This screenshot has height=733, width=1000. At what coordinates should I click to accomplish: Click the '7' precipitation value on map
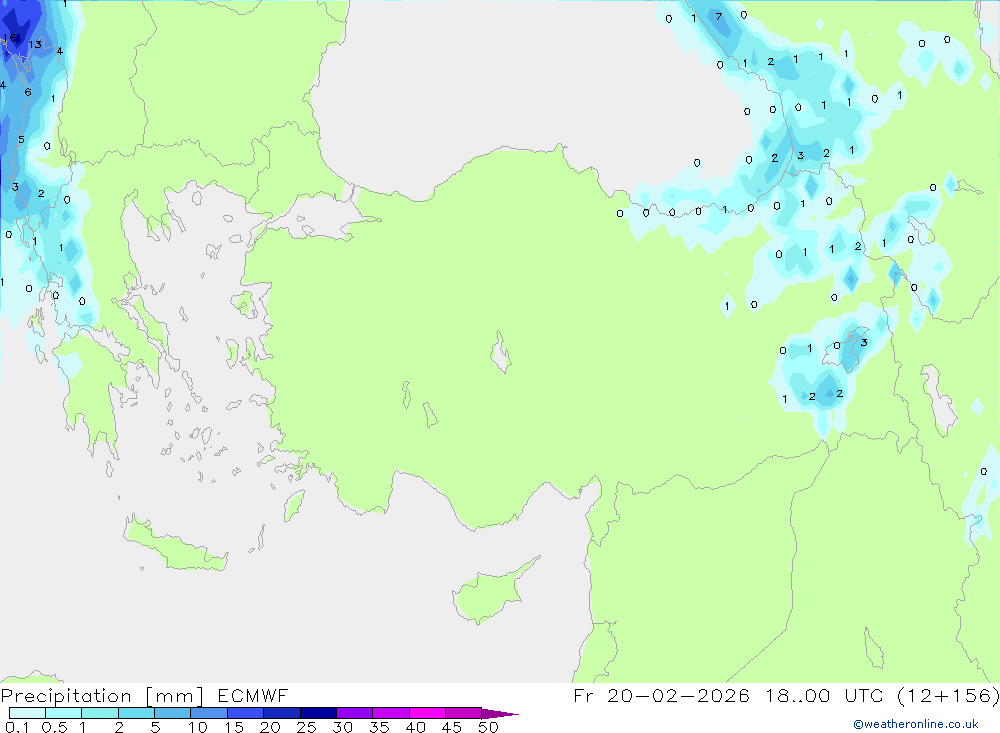click(719, 17)
